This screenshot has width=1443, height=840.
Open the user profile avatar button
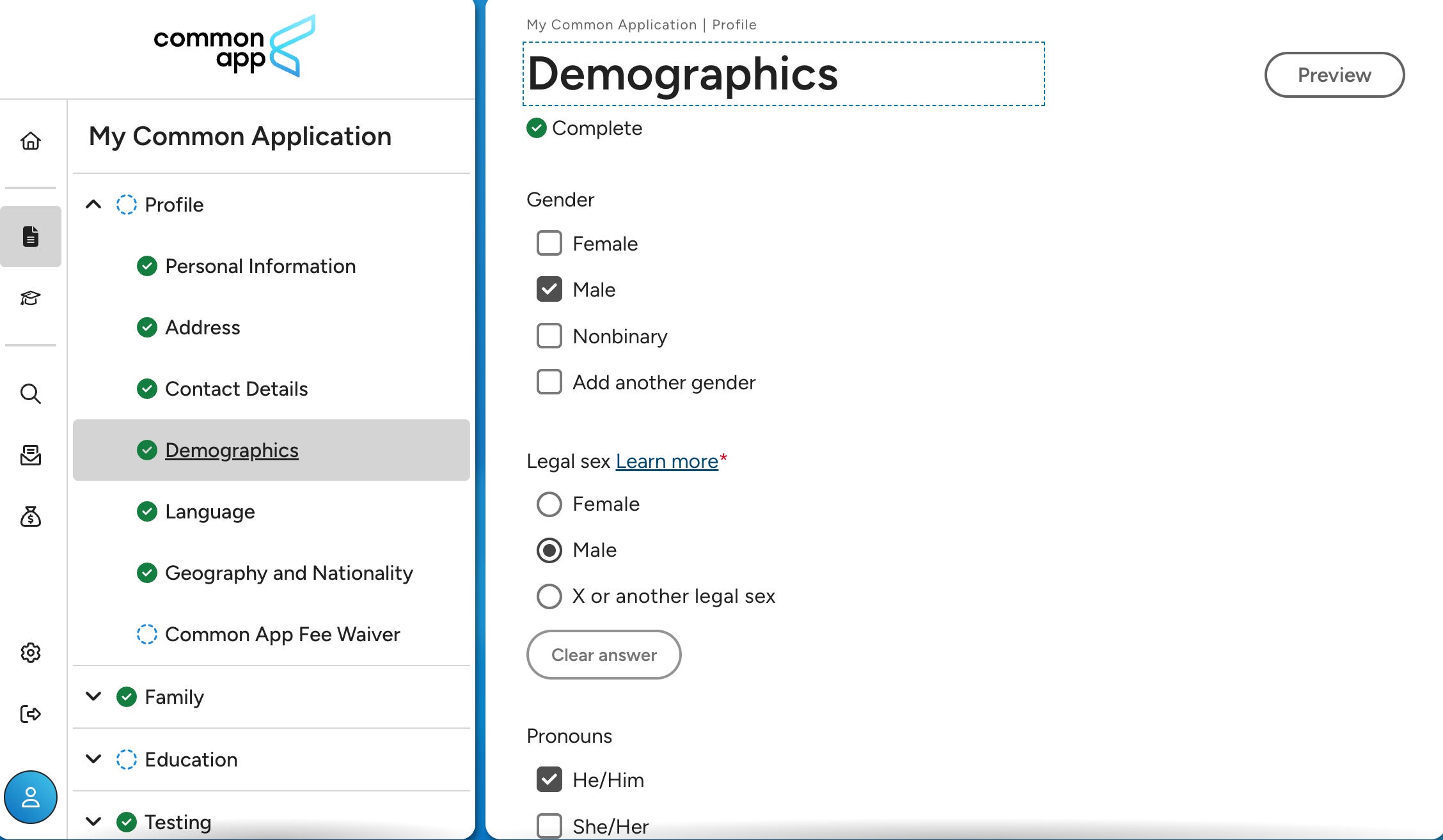click(31, 797)
